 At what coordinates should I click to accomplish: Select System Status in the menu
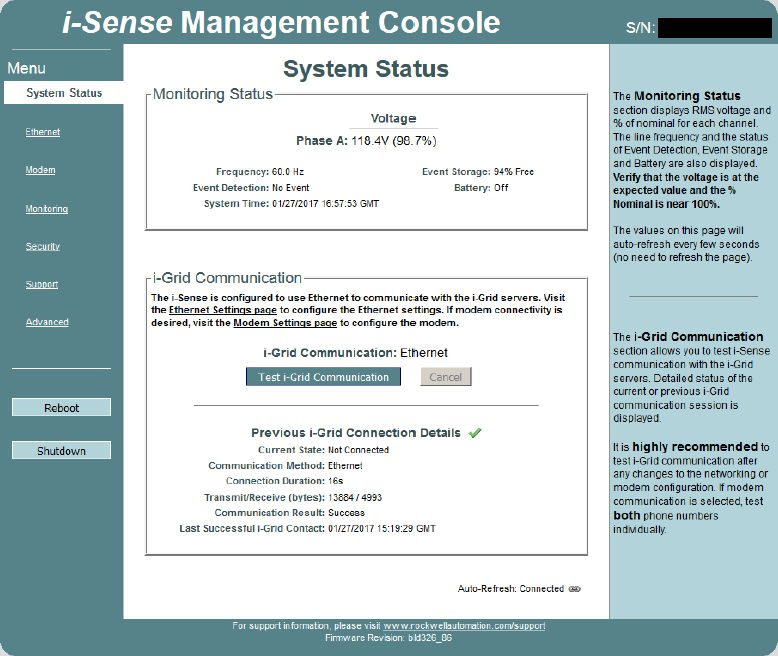click(64, 93)
